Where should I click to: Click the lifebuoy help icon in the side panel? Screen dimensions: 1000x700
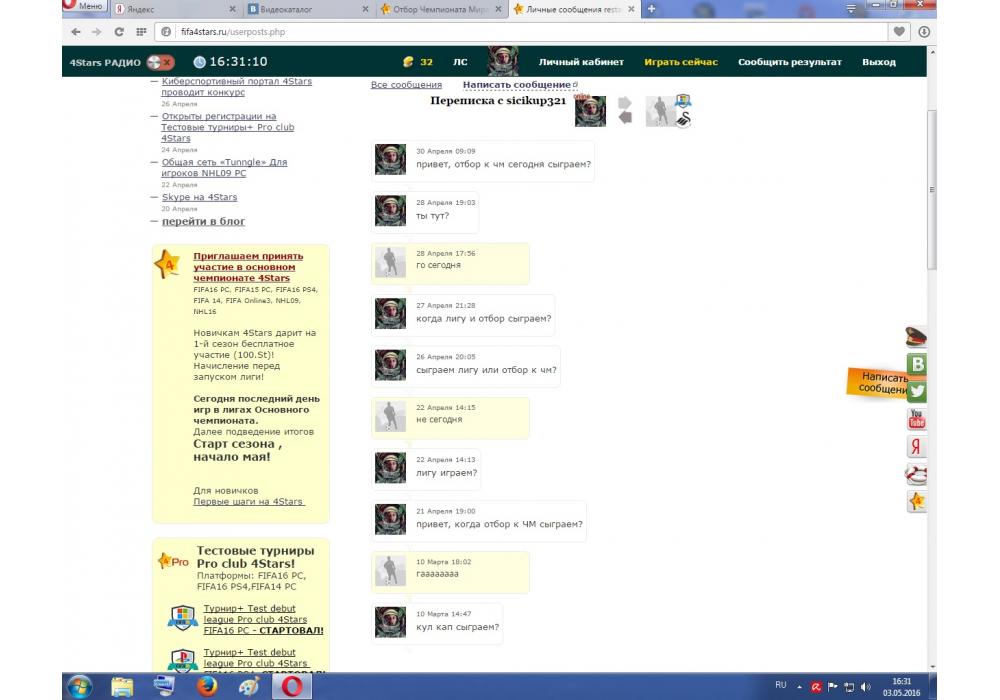[916, 474]
